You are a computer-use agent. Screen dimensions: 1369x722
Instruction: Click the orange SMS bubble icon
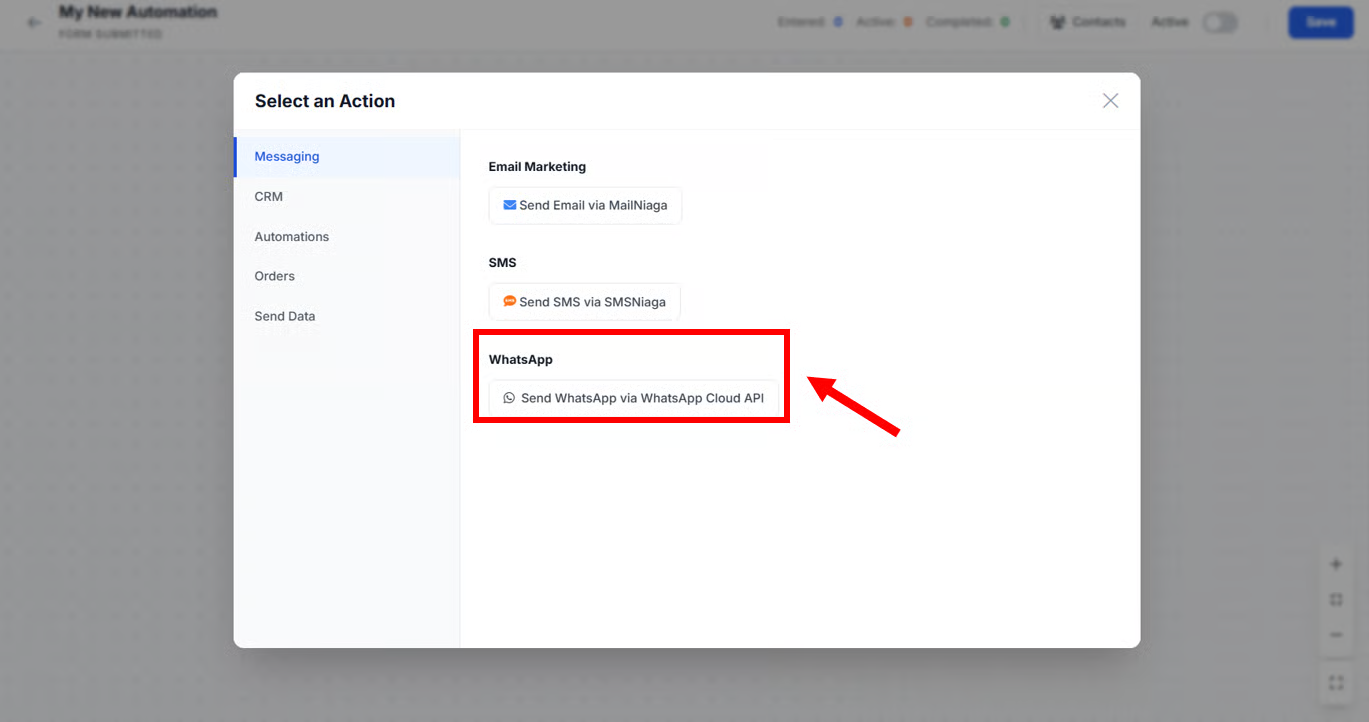click(x=510, y=301)
